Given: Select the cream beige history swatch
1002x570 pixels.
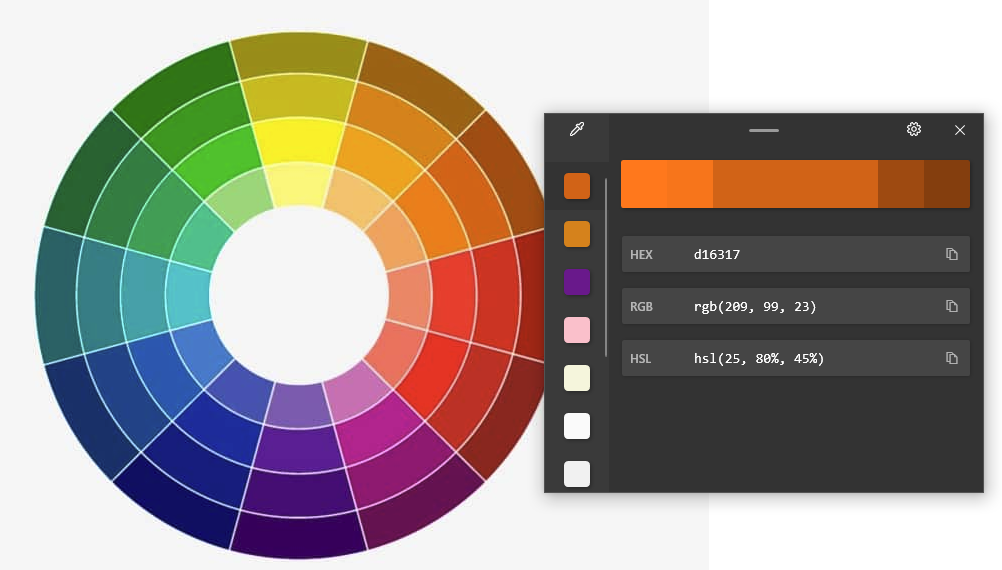Looking at the screenshot, I should tap(577, 378).
